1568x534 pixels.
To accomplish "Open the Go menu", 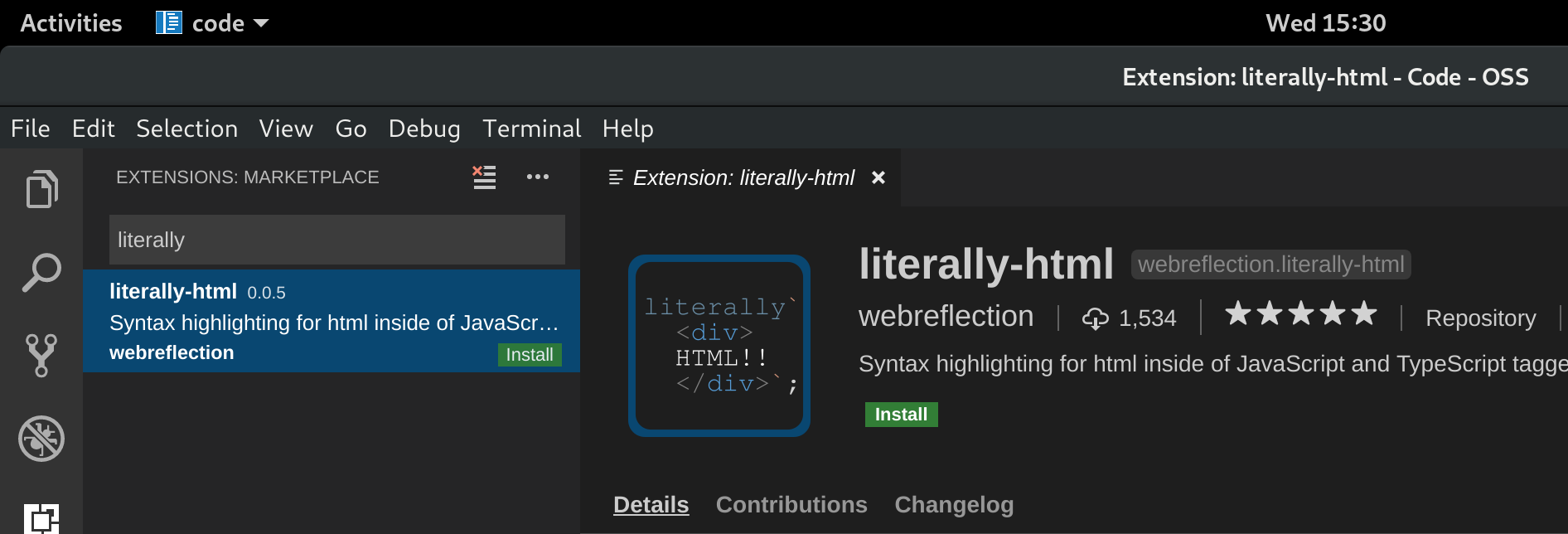I will pos(351,129).
